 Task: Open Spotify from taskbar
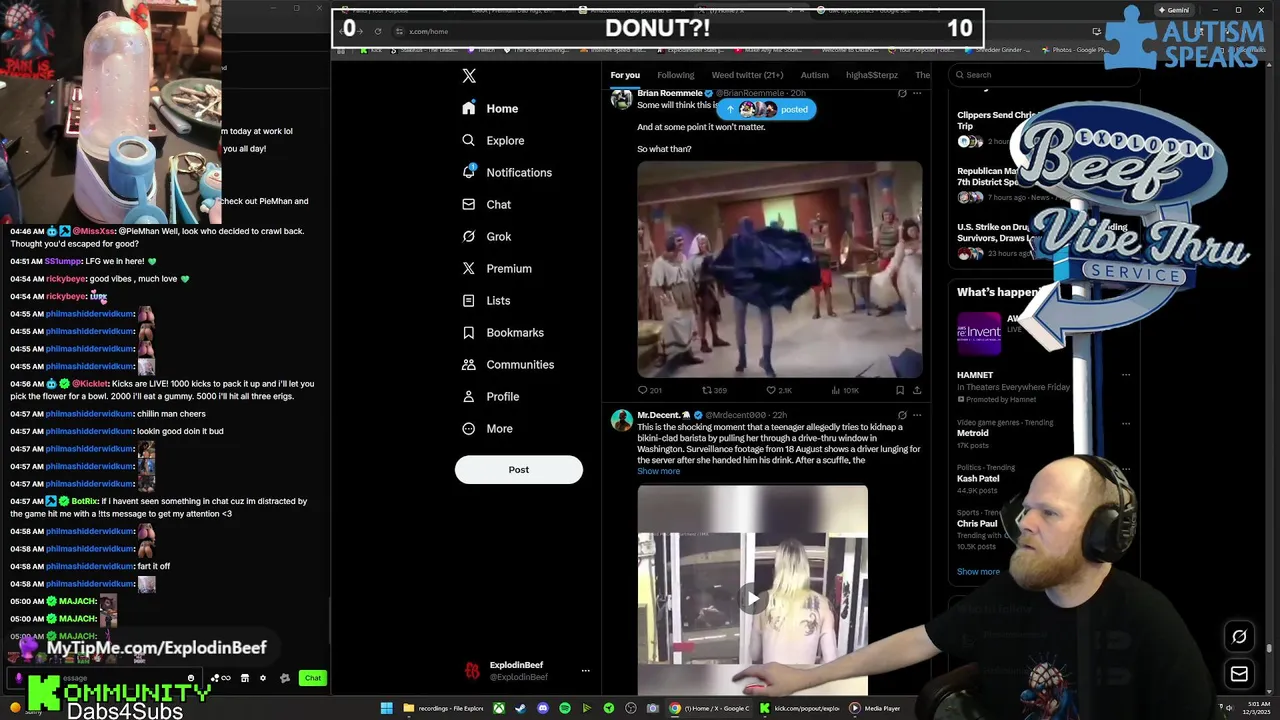(x=564, y=708)
